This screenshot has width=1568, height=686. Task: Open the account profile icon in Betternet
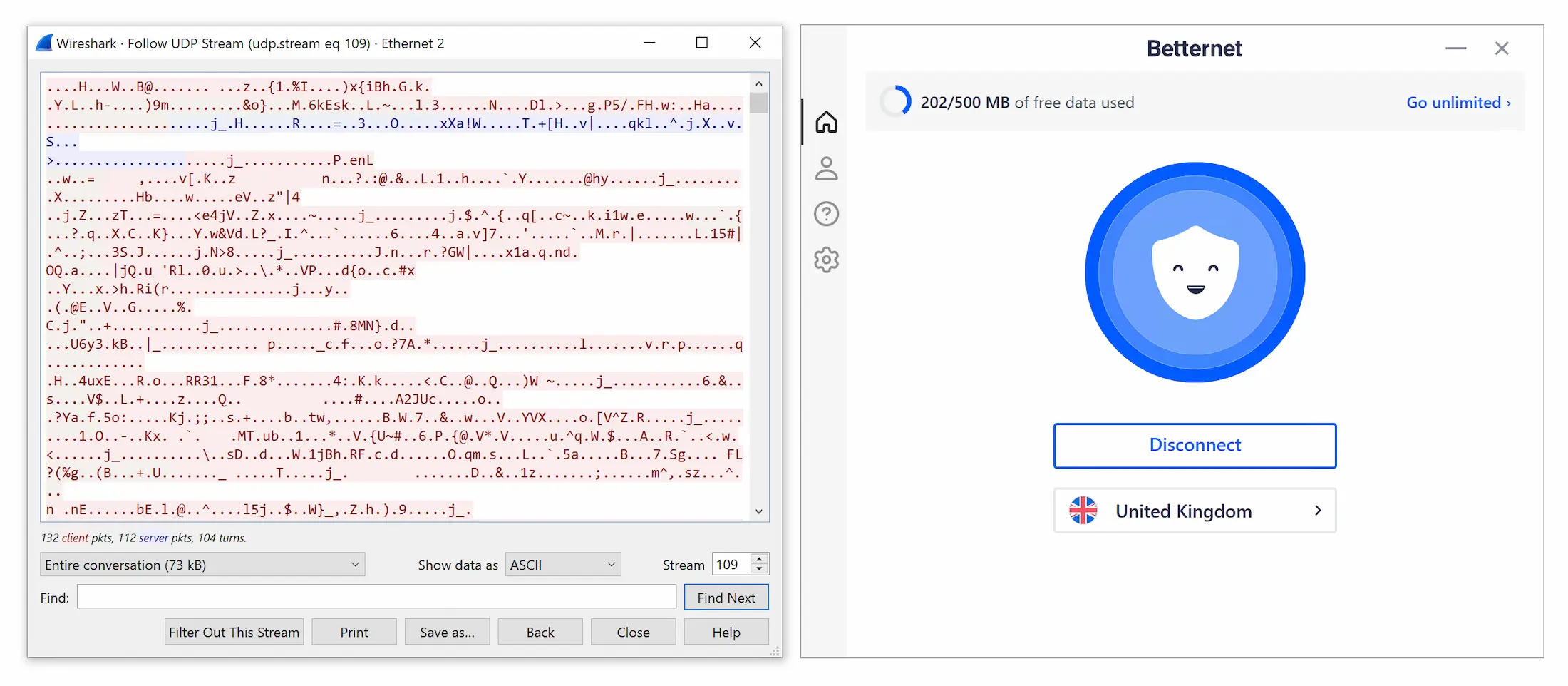coord(826,168)
